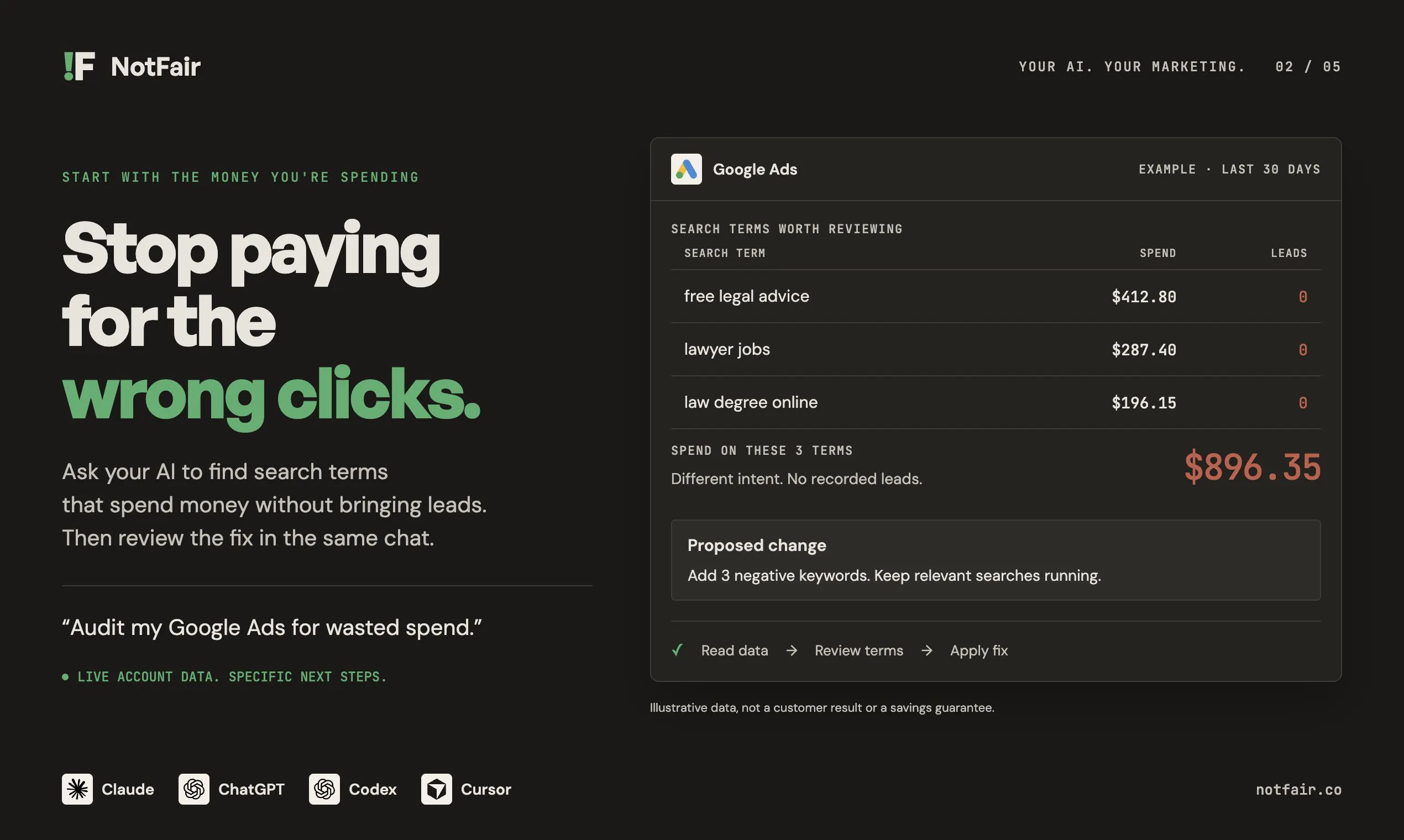This screenshot has height=840, width=1404.
Task: Open the notfair.co link
Action: click(x=1298, y=790)
